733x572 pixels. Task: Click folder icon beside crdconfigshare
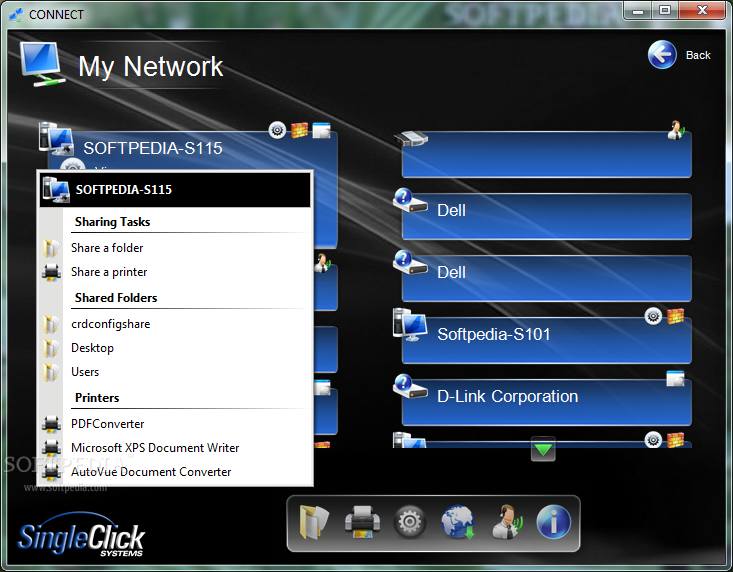pos(51,324)
